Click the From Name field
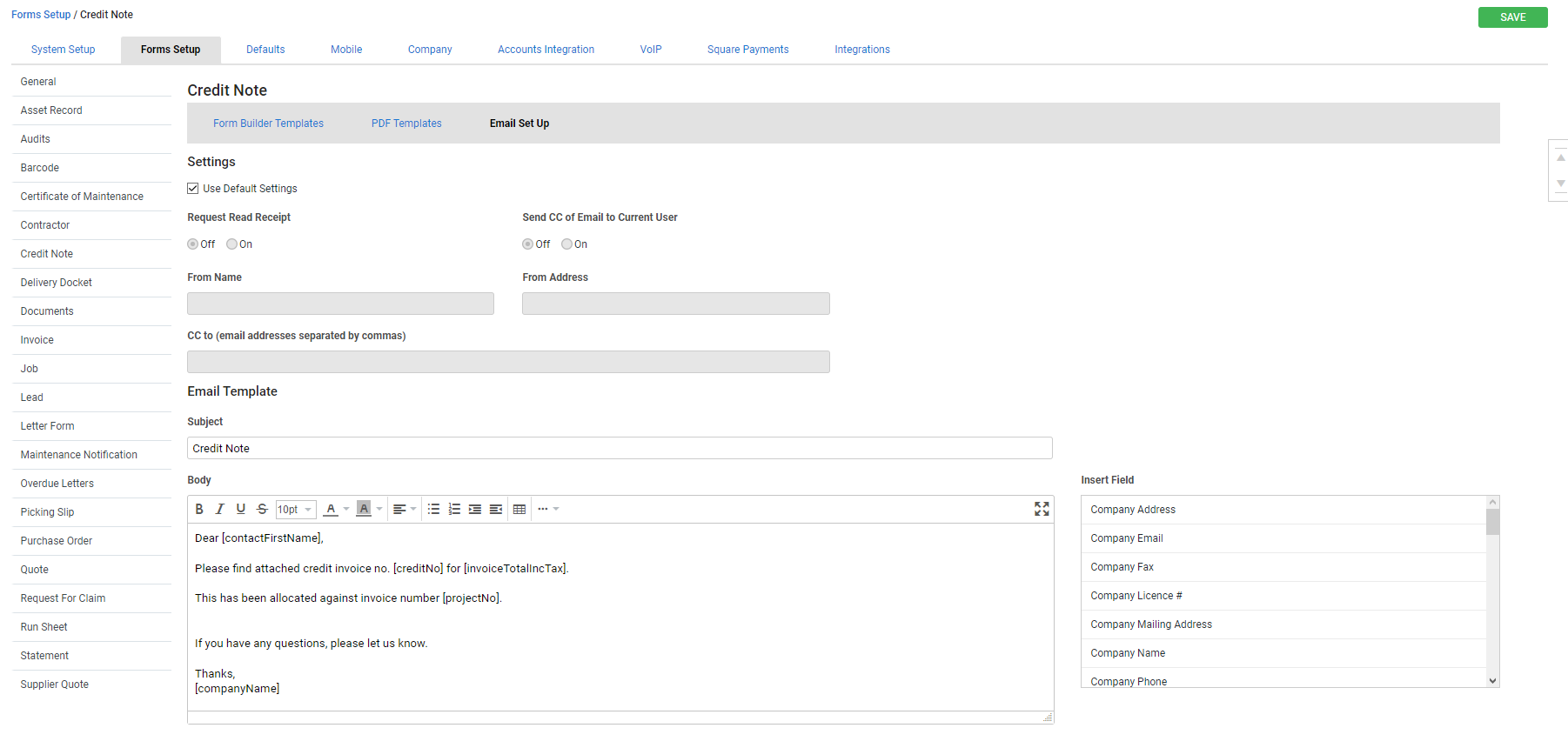The image size is (1568, 748). (x=340, y=304)
